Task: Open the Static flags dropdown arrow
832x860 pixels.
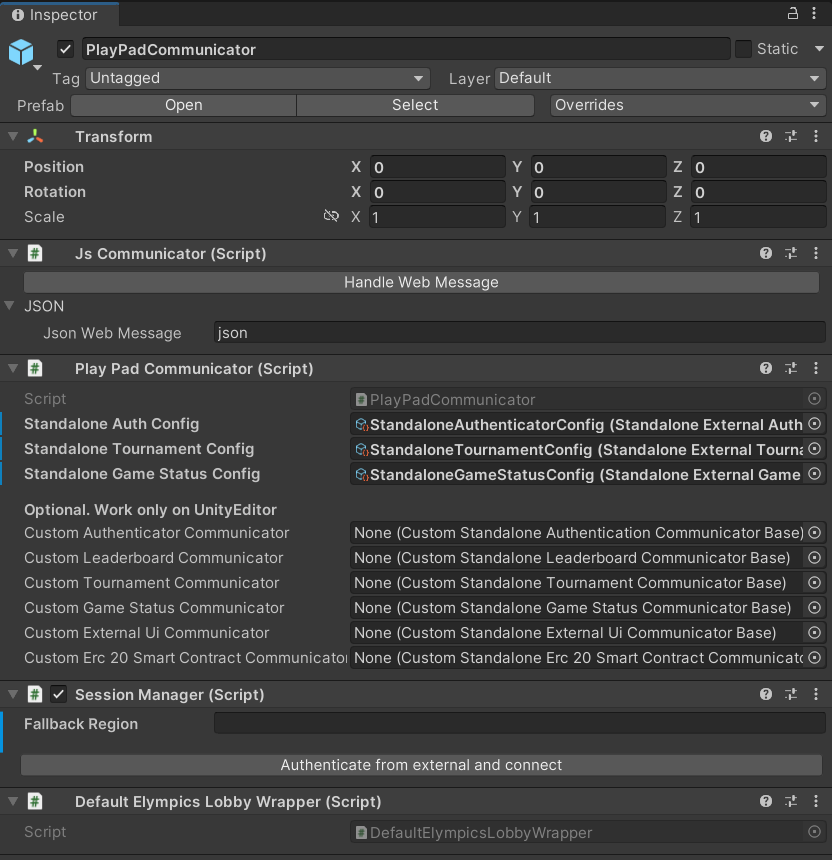Action: [819, 49]
